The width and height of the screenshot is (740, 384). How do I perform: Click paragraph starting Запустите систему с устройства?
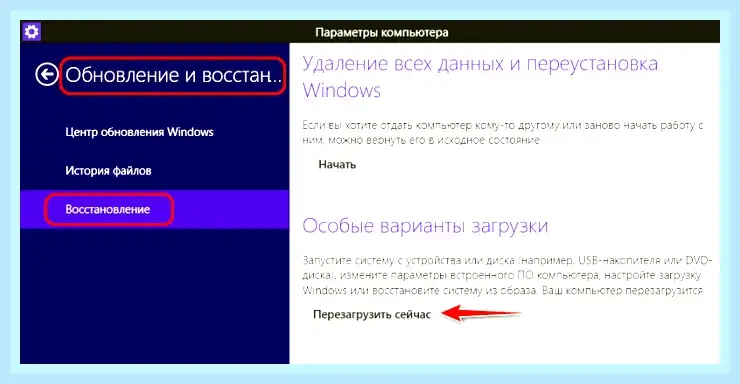(x=507, y=275)
